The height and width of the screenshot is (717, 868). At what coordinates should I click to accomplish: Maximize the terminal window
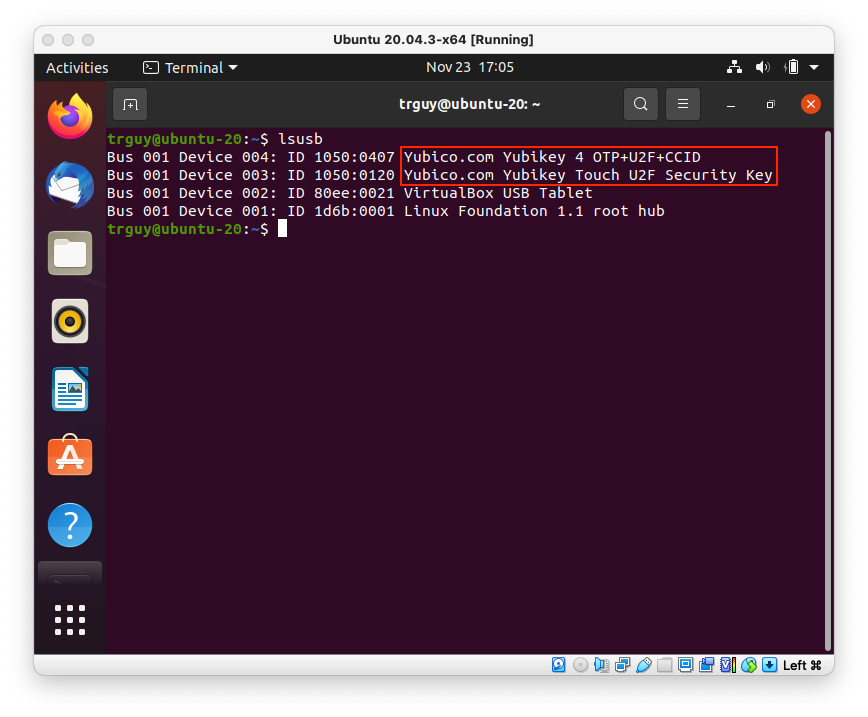point(770,104)
